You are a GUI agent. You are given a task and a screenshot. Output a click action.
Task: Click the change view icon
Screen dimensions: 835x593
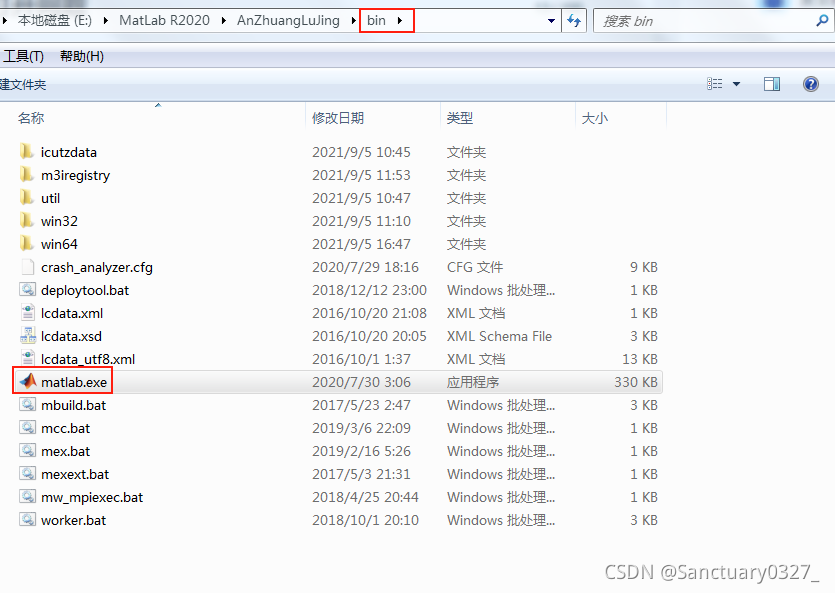pos(715,84)
